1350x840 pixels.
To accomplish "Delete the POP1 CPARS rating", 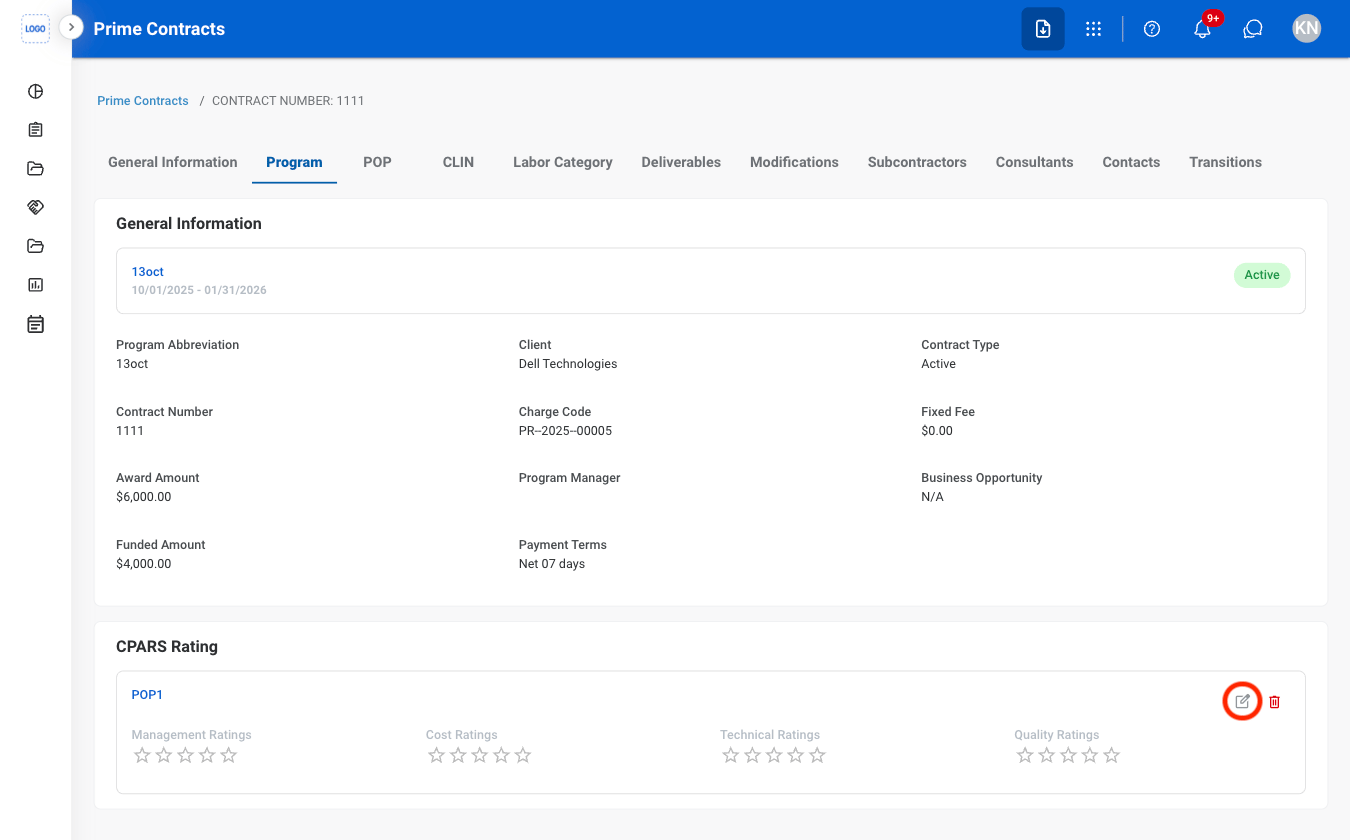I will click(x=1274, y=702).
